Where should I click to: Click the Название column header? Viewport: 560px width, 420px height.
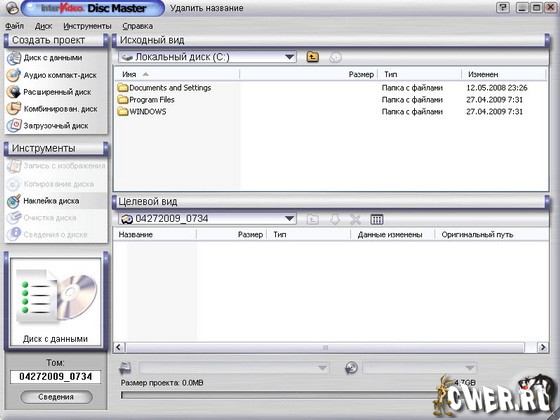(x=155, y=235)
